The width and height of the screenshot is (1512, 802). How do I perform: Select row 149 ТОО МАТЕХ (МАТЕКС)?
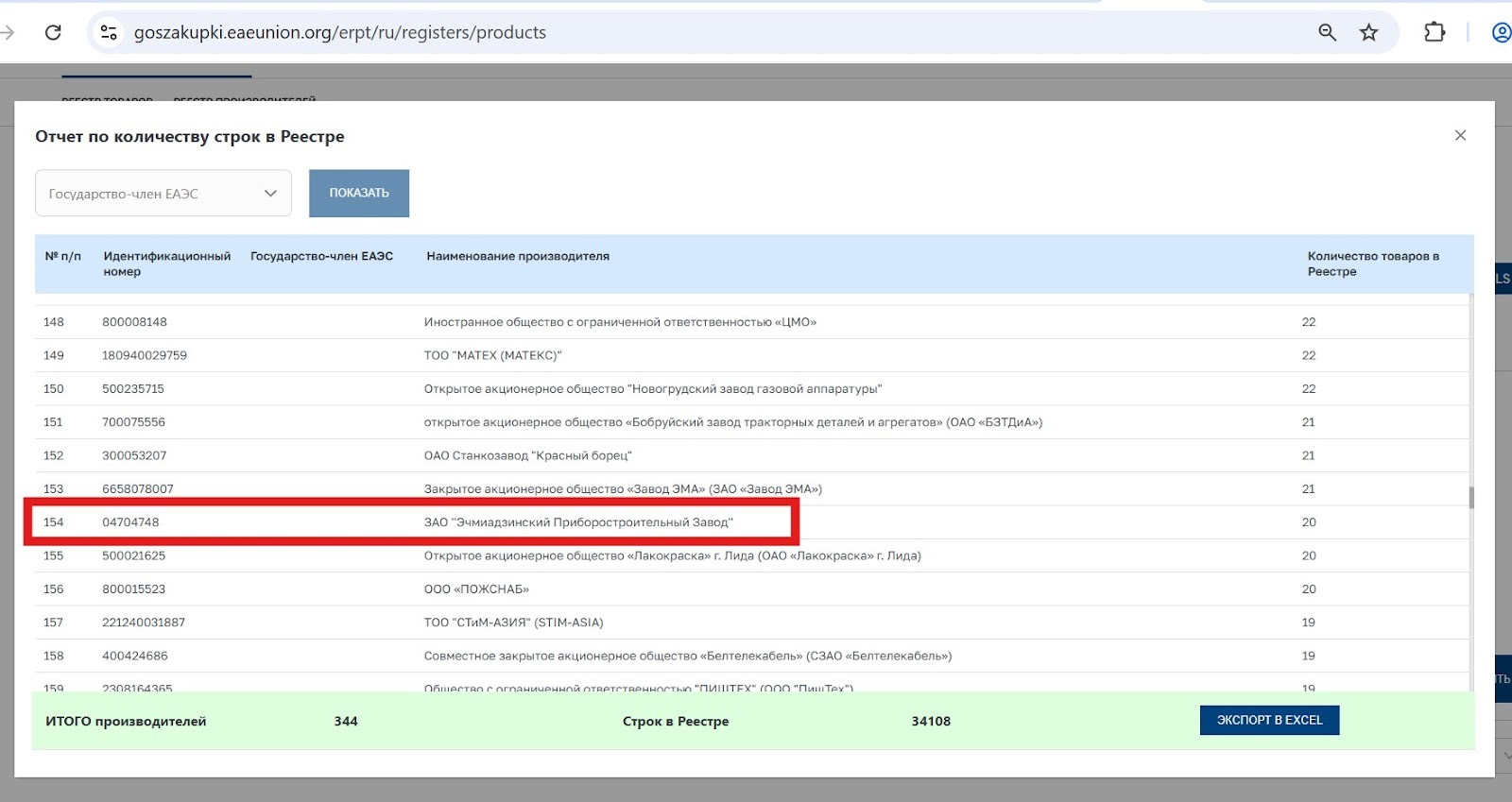[492, 355]
